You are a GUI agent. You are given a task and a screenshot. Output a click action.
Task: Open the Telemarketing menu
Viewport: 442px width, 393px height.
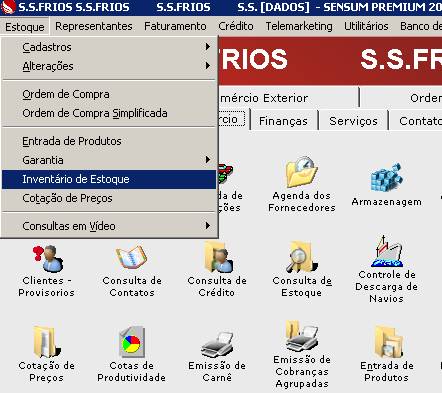[x=299, y=26]
